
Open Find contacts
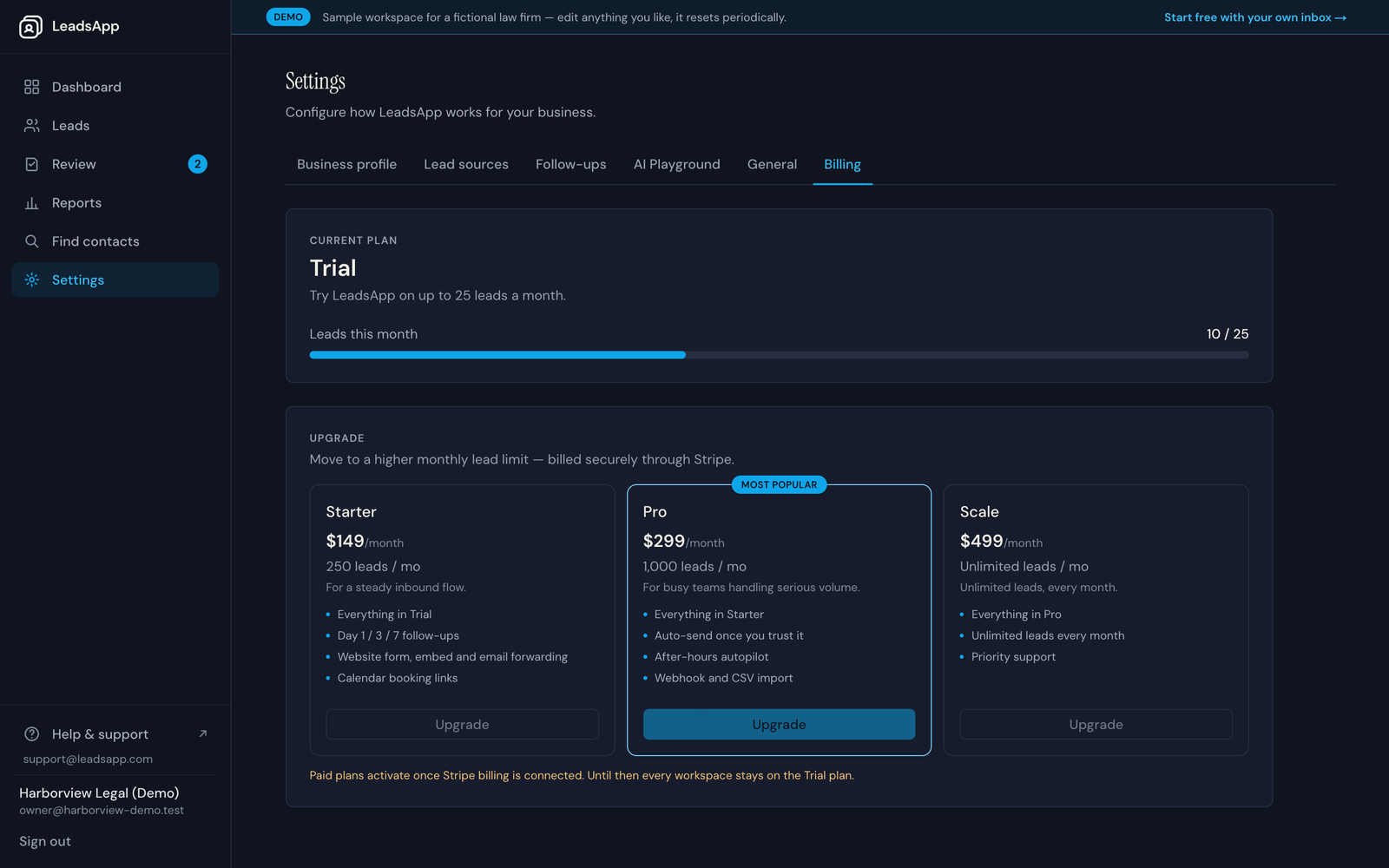pos(115,241)
